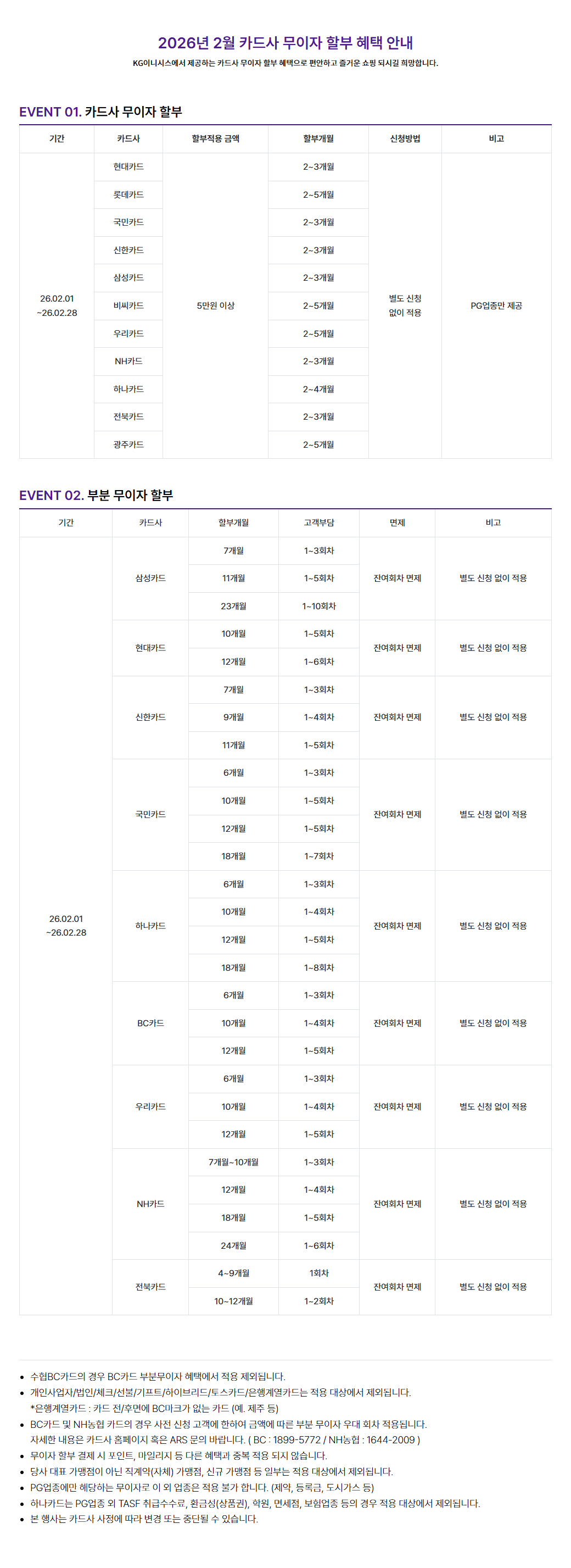Screen dimensions: 571x1568
Task: Click the 신청방법 column header
Action: click(405, 139)
